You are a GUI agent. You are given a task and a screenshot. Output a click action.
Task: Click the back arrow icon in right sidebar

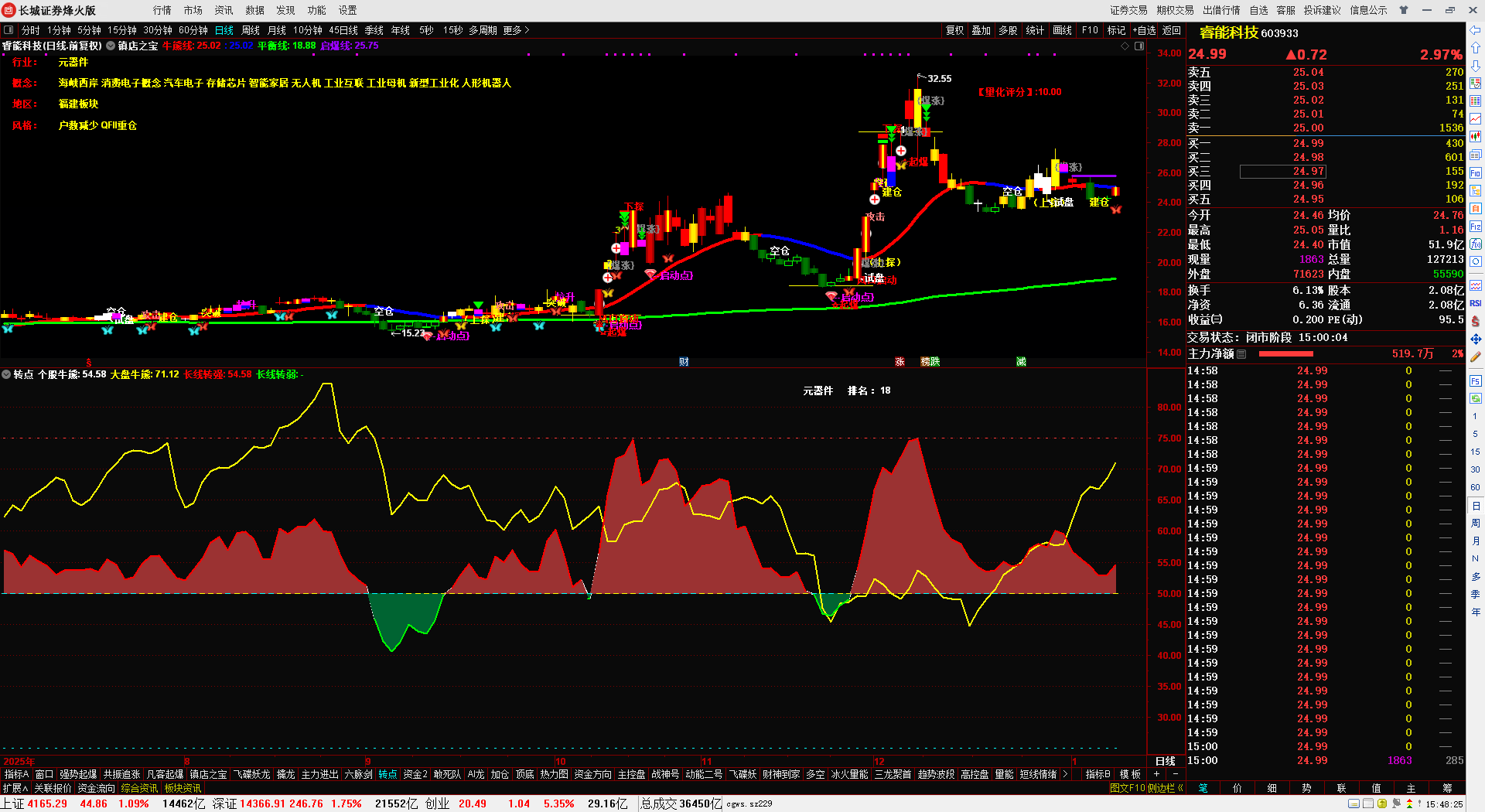click(1476, 30)
